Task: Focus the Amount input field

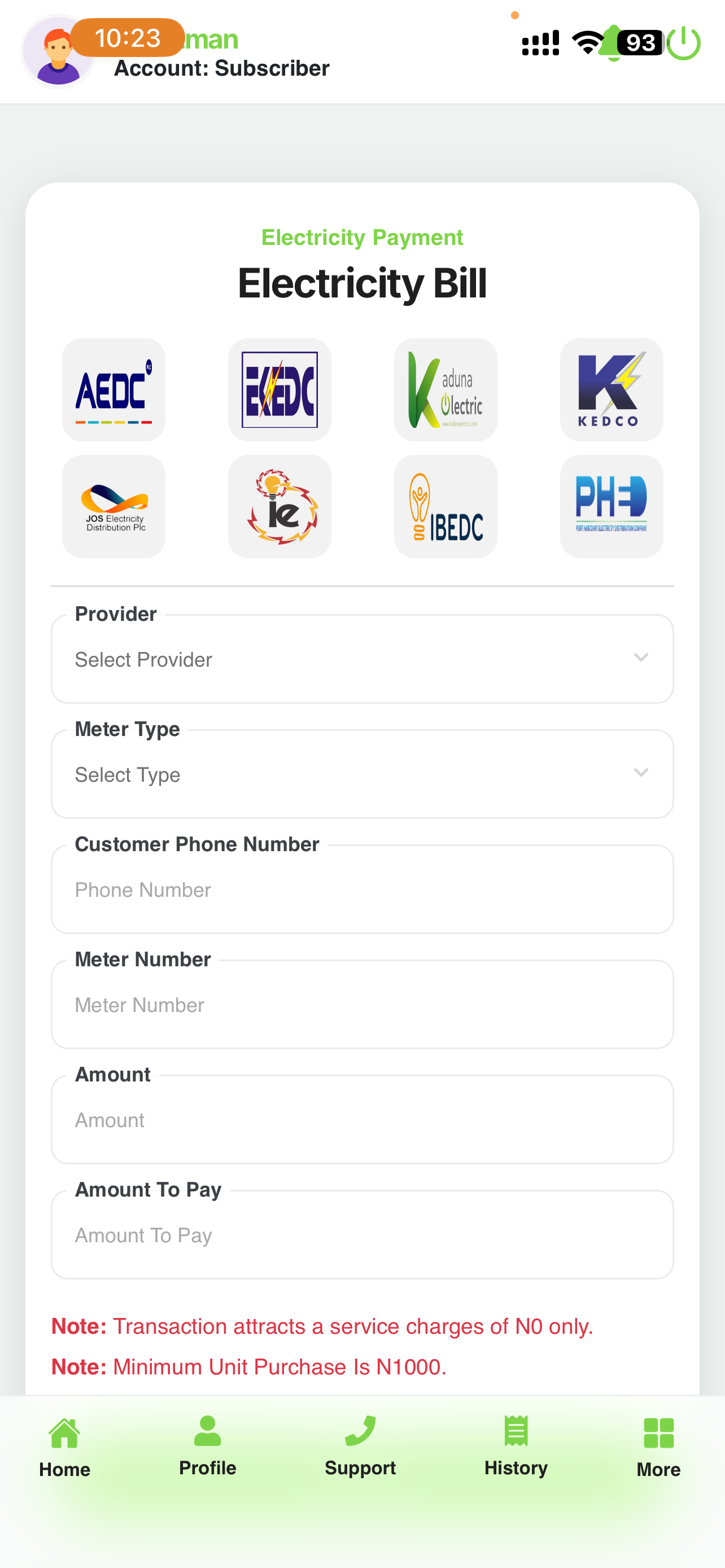Action: point(362,1119)
